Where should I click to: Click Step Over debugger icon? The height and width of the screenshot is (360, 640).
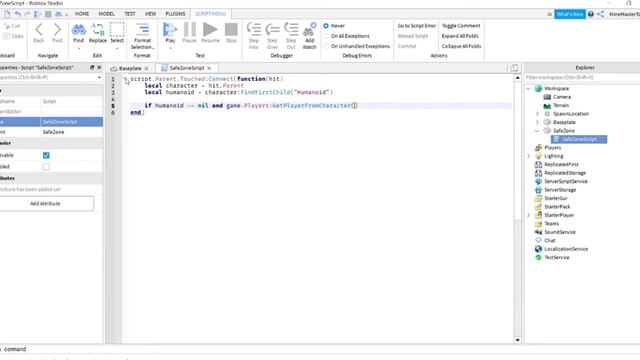pyautogui.click(x=272, y=29)
